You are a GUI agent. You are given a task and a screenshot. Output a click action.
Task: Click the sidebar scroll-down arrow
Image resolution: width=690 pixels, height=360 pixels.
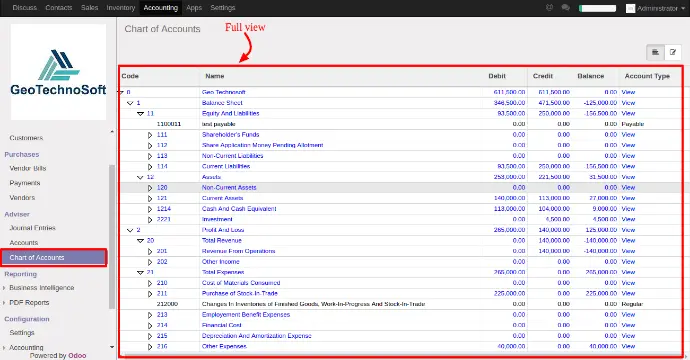(x=112, y=347)
